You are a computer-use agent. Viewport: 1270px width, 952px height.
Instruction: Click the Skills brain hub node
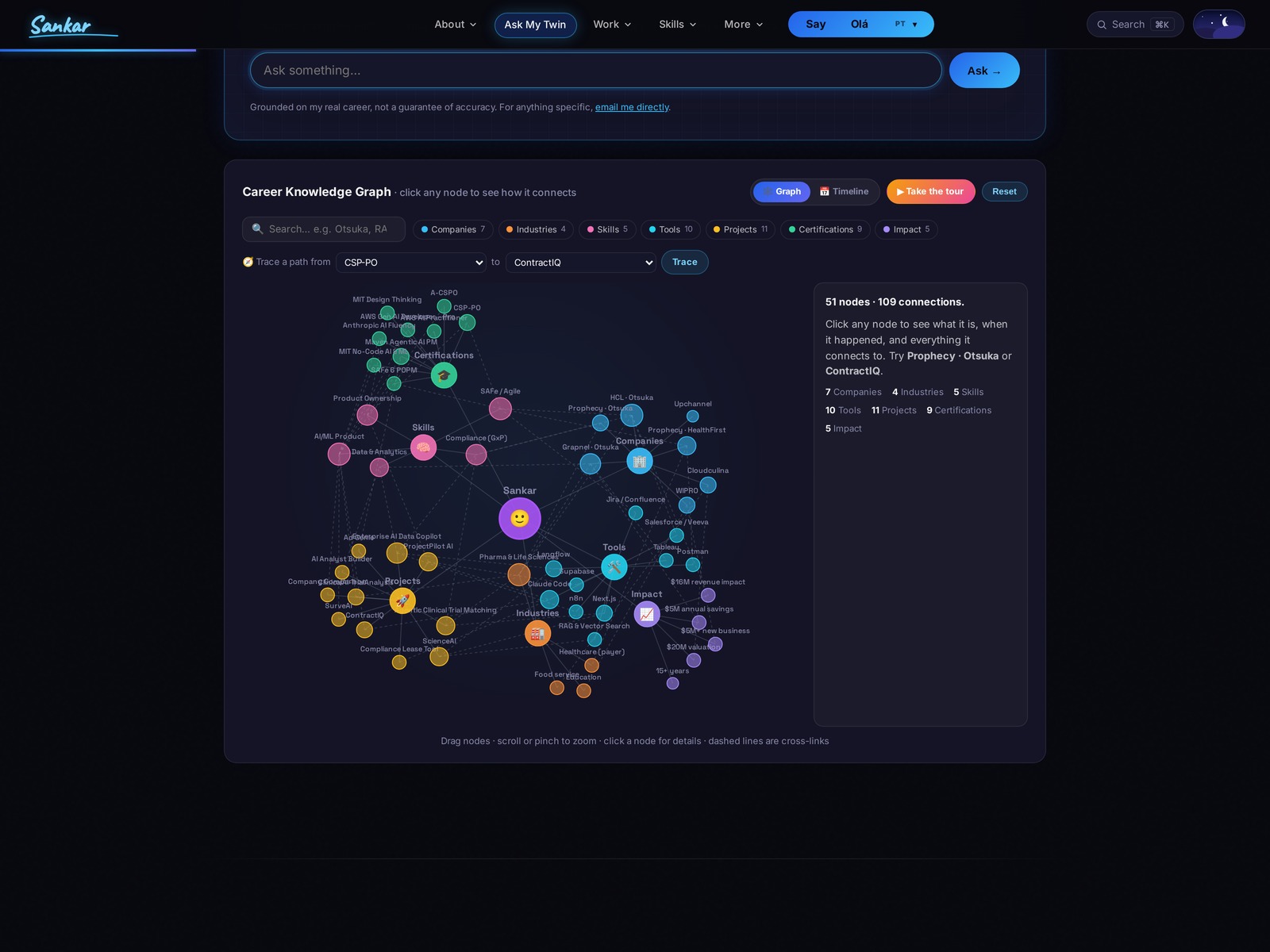coord(423,447)
